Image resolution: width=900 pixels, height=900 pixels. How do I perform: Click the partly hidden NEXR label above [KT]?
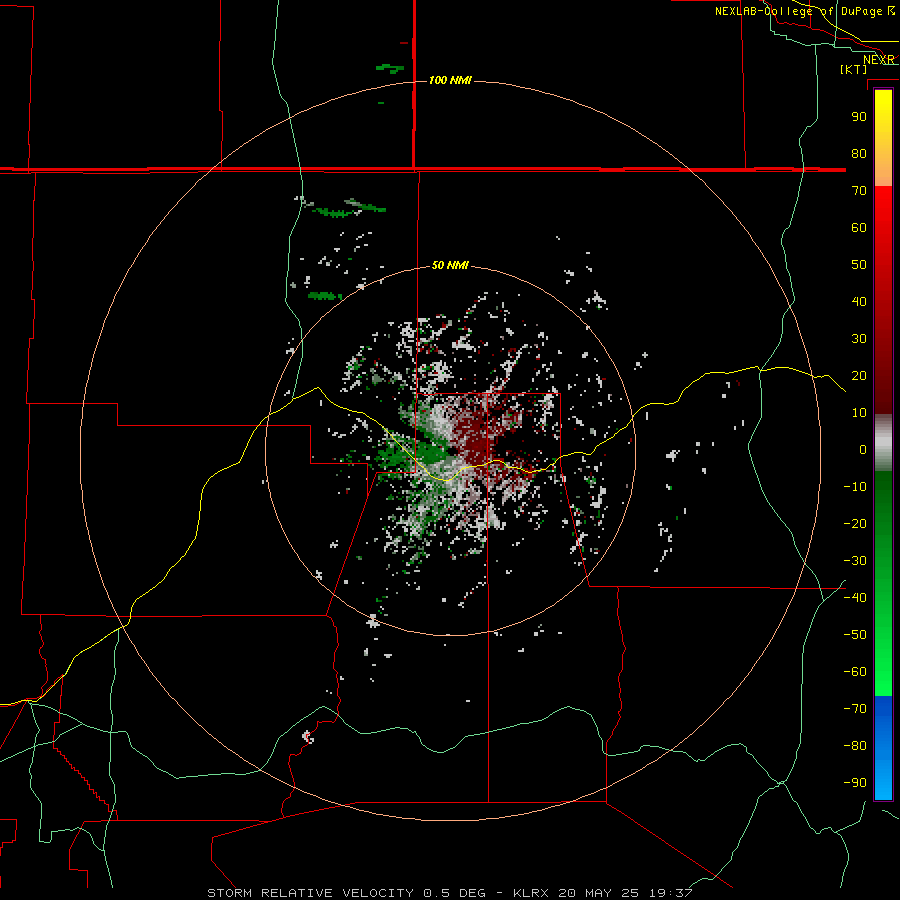pos(879,60)
